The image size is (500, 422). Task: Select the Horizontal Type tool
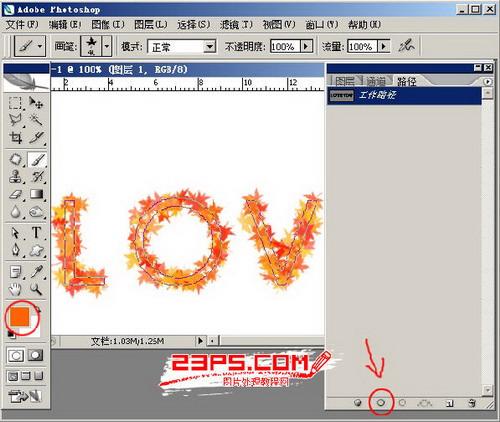click(x=36, y=233)
